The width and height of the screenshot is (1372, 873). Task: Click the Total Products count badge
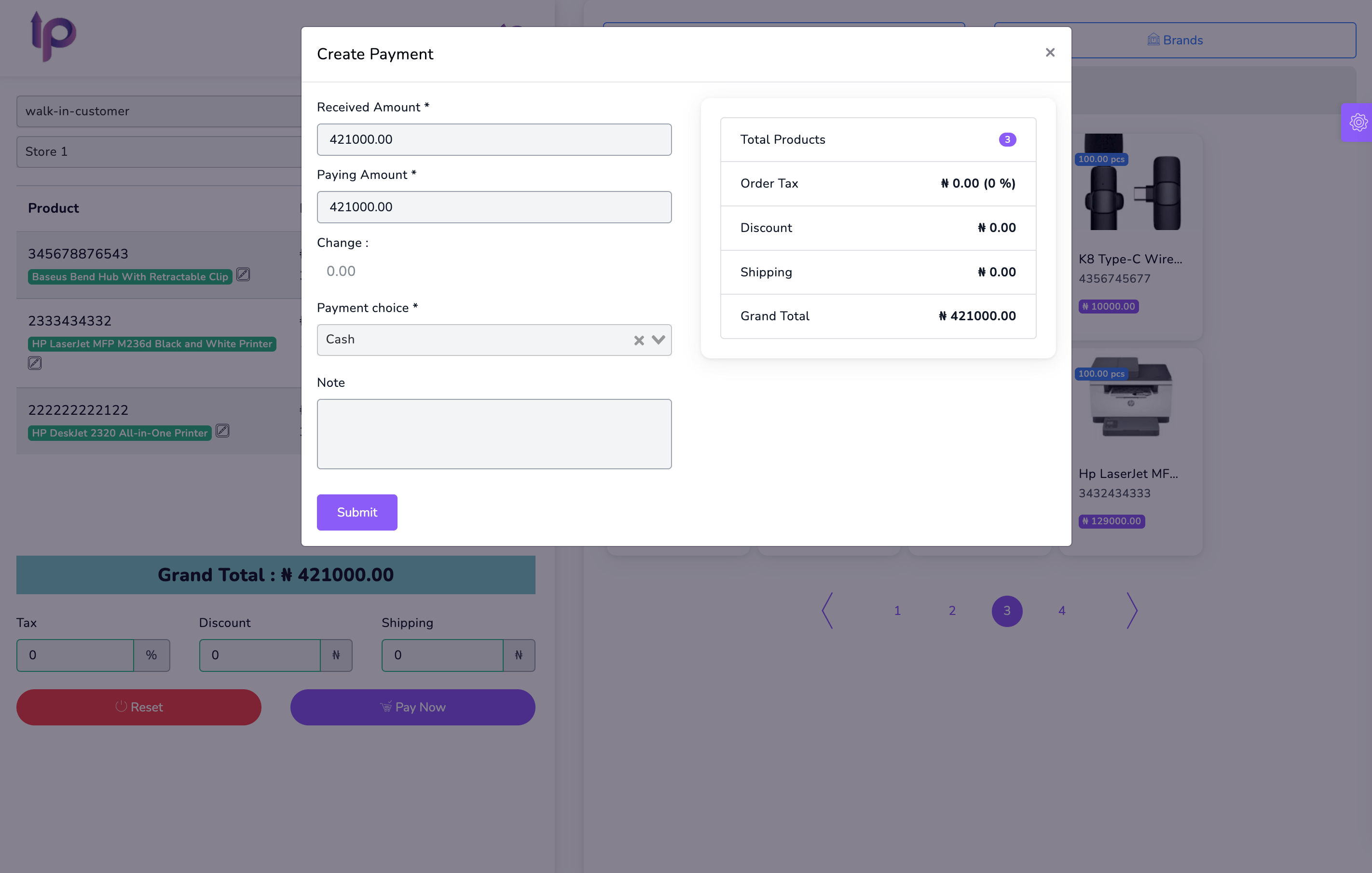point(1007,139)
